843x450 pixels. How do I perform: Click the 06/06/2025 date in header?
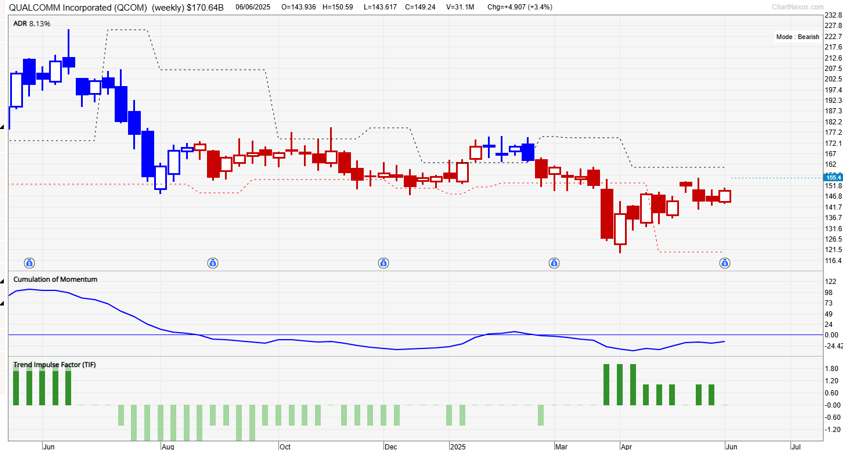(253, 8)
